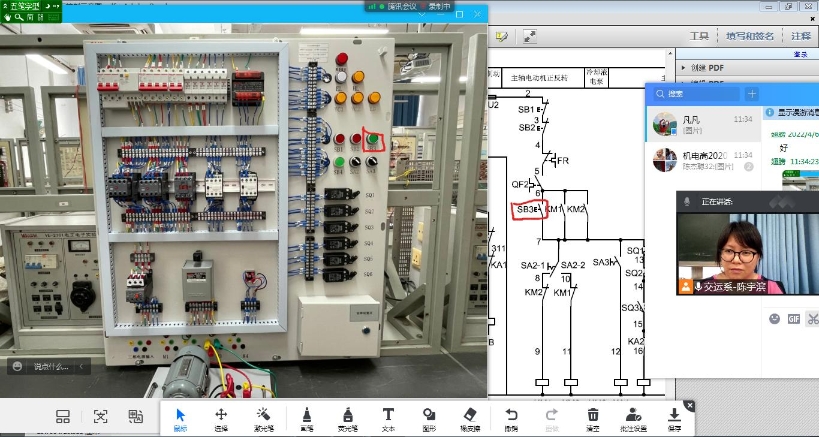Select the shape (图形) annotation tool
The width and height of the screenshot is (819, 437).
tap(429, 418)
